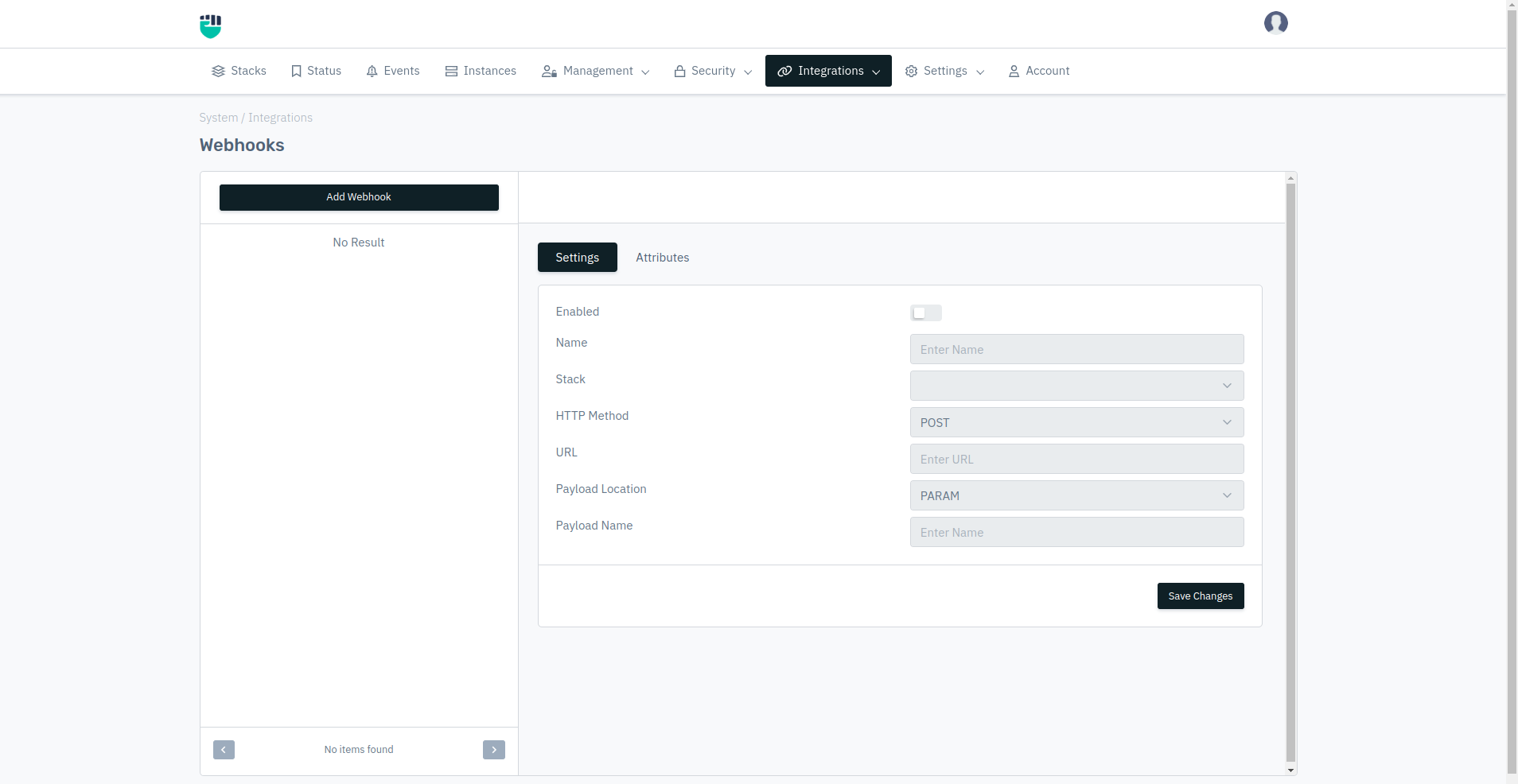
Task: Expand the Integrations menu chevron
Action: tap(876, 72)
